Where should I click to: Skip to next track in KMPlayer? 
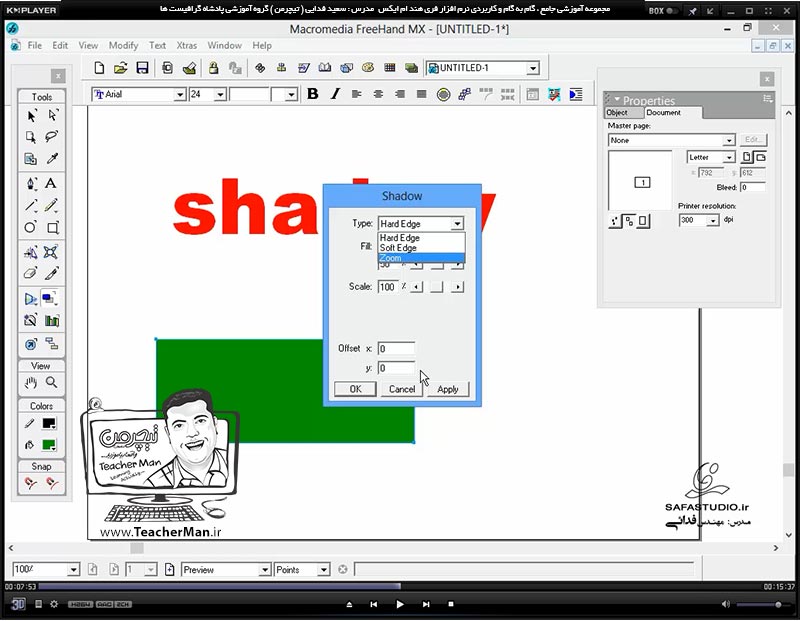click(x=426, y=604)
